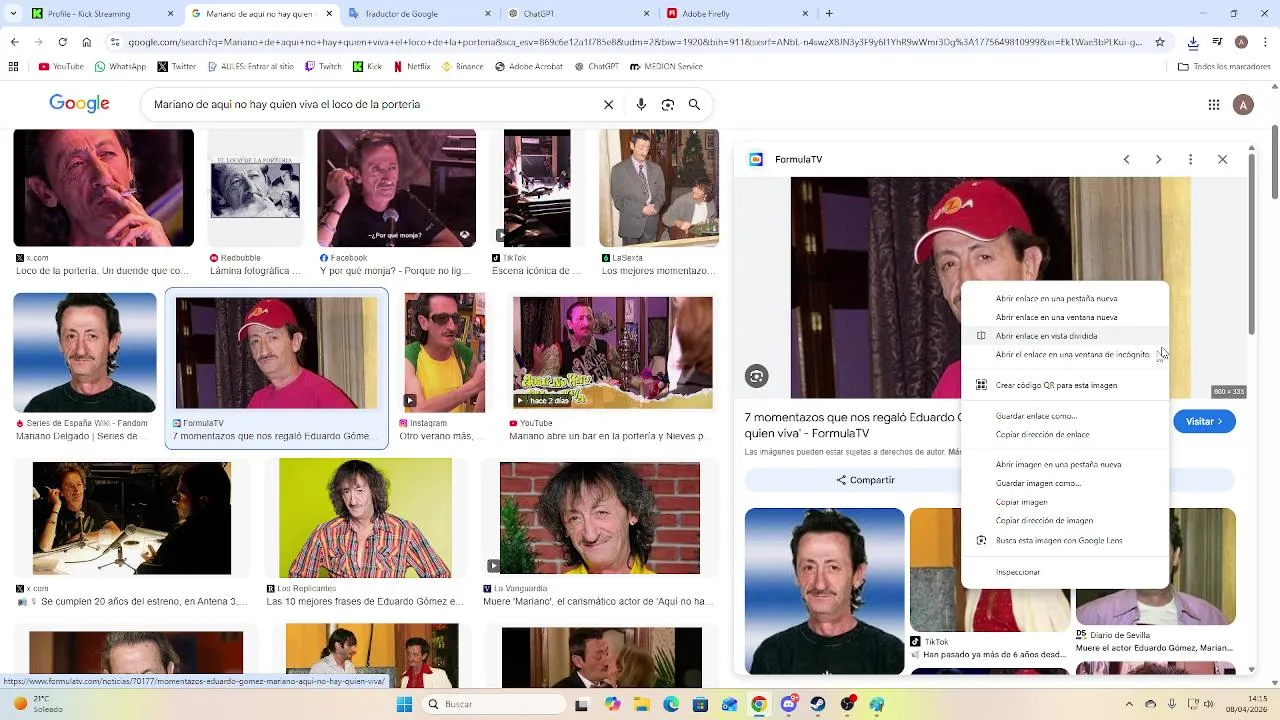1280x720 pixels.
Task: Open File Explorer from the taskbar
Action: click(642, 704)
